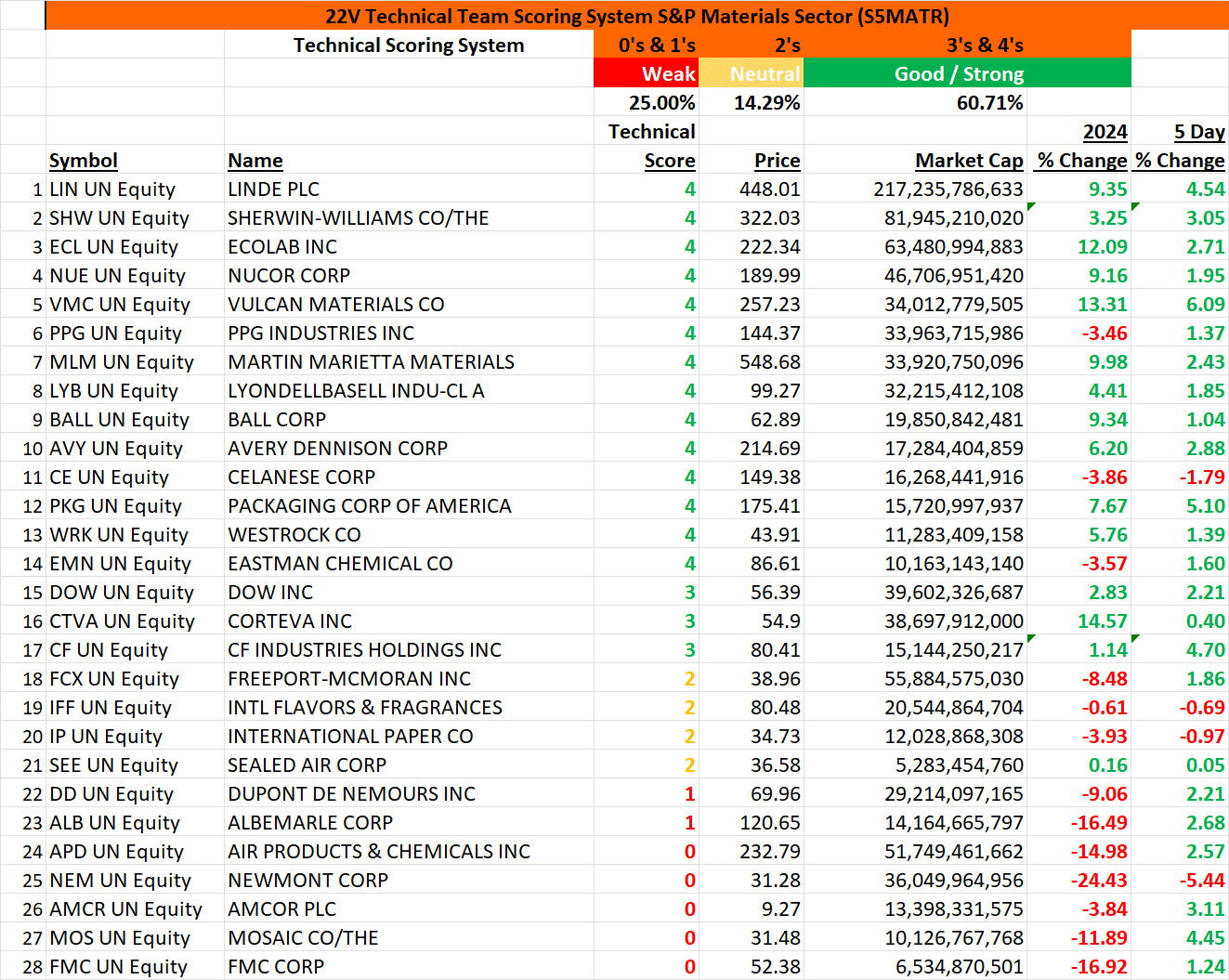Click the "FREEPORT-MCMORAN INC" name cell
The image size is (1229, 980).
click(409, 678)
